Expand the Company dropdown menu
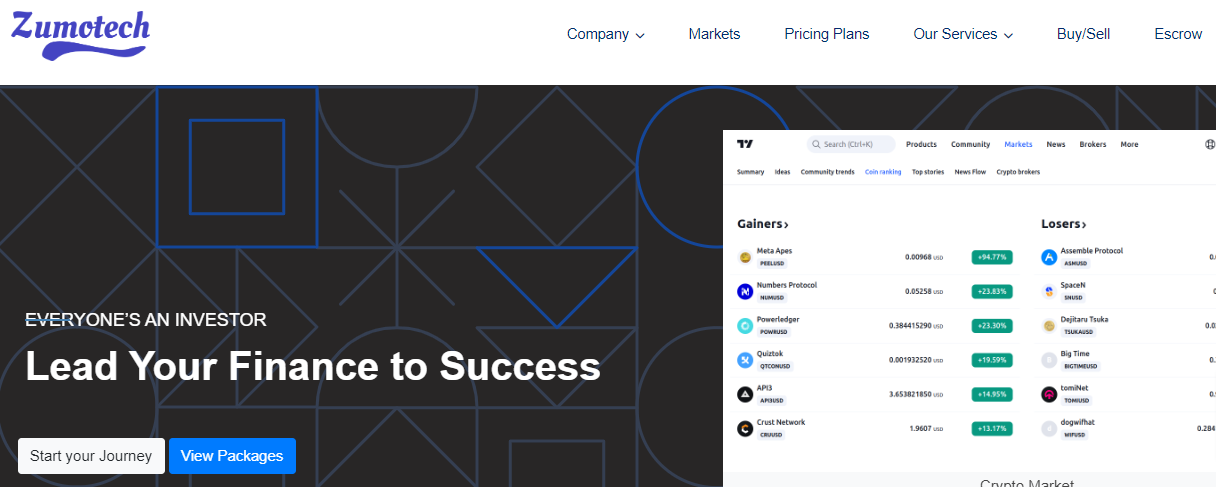The width and height of the screenshot is (1216, 487). [605, 34]
